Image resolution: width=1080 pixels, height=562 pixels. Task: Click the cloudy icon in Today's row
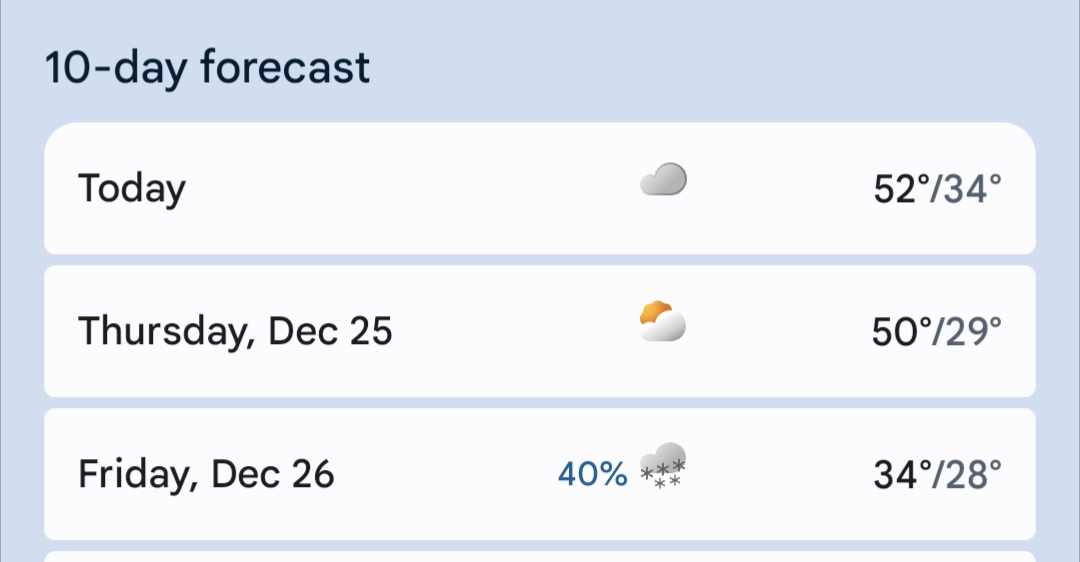(x=663, y=181)
